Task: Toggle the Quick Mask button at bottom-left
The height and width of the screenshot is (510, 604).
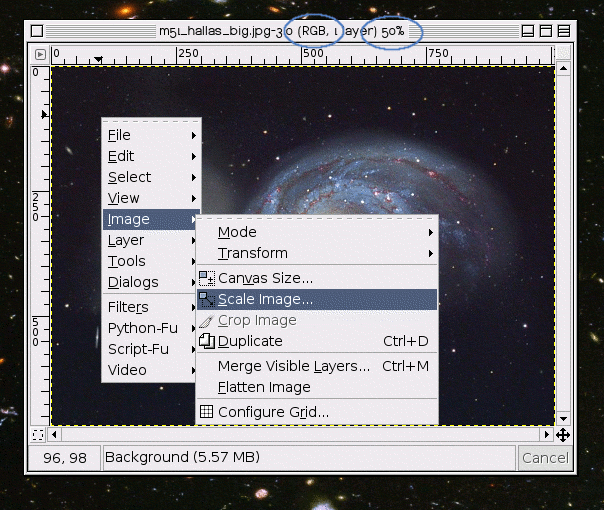Action: coord(38,435)
